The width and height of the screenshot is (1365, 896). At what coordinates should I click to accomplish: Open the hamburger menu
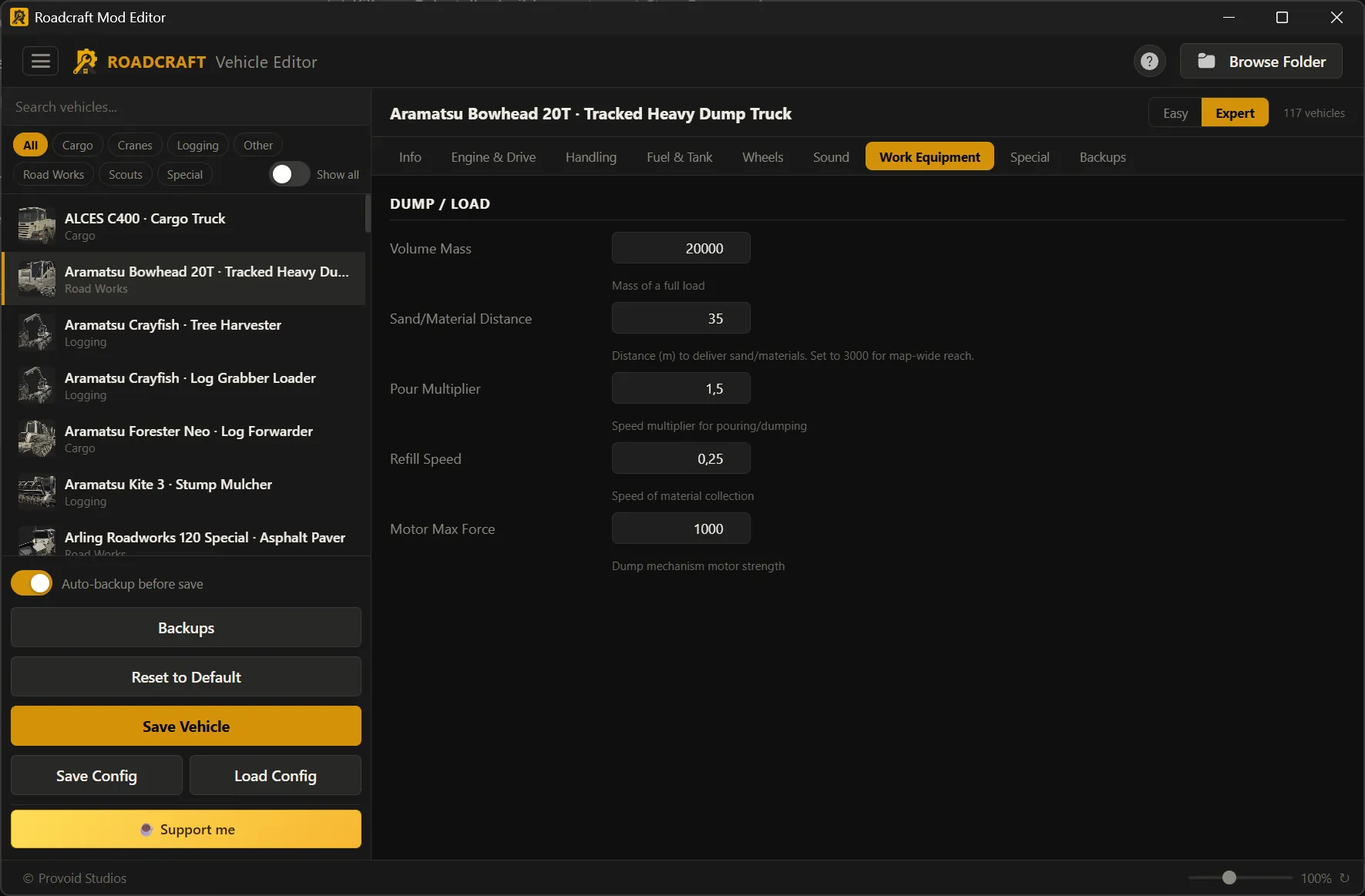coord(41,61)
